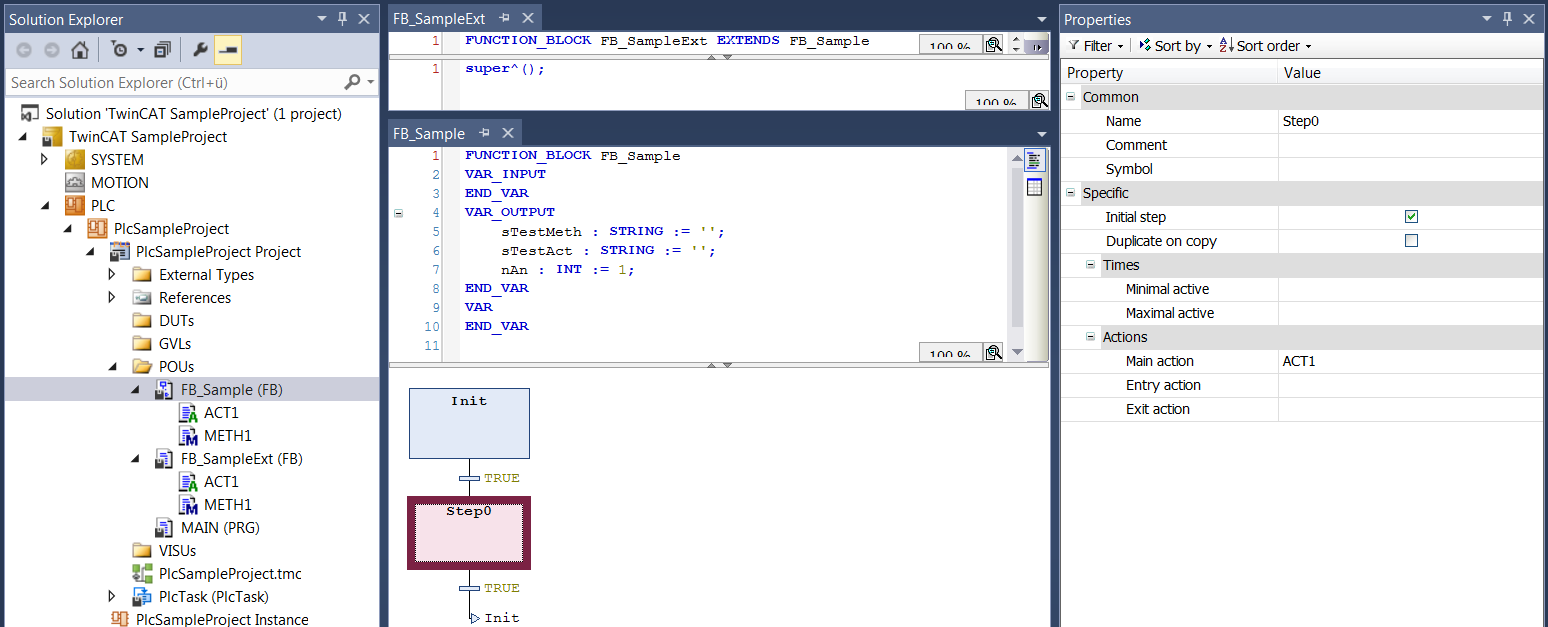Open Properties window options dropdown arrow

(x=1487, y=19)
